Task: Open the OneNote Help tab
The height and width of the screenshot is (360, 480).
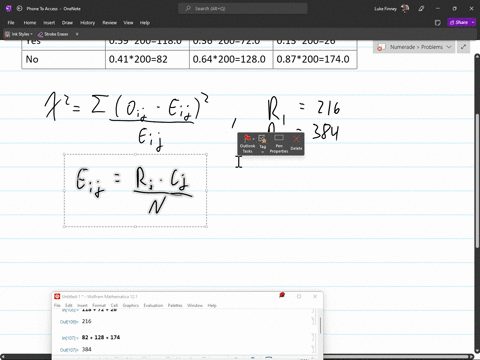Action: (x=145, y=23)
